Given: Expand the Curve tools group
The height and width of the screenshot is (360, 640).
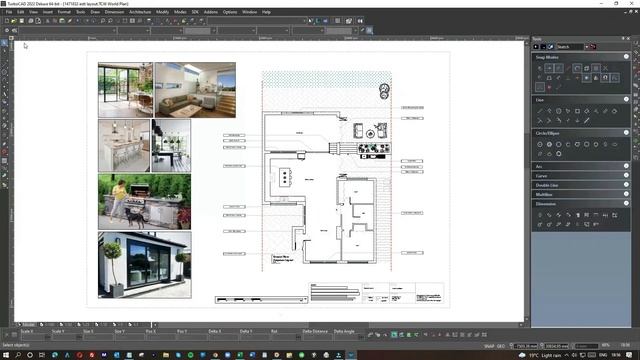Looking at the screenshot, I should 626,176.
